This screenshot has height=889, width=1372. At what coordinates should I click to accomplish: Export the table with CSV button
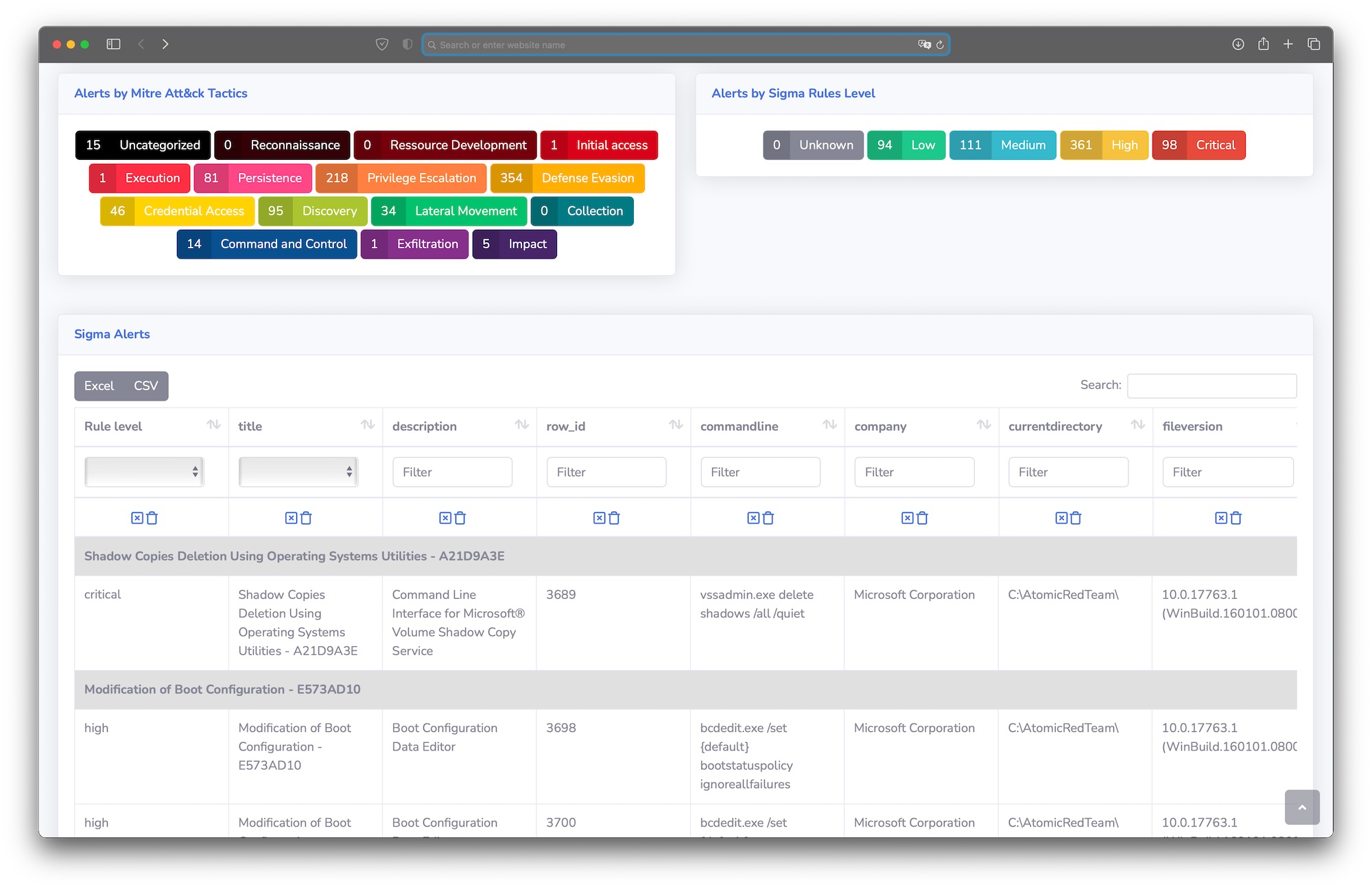pyautogui.click(x=145, y=386)
